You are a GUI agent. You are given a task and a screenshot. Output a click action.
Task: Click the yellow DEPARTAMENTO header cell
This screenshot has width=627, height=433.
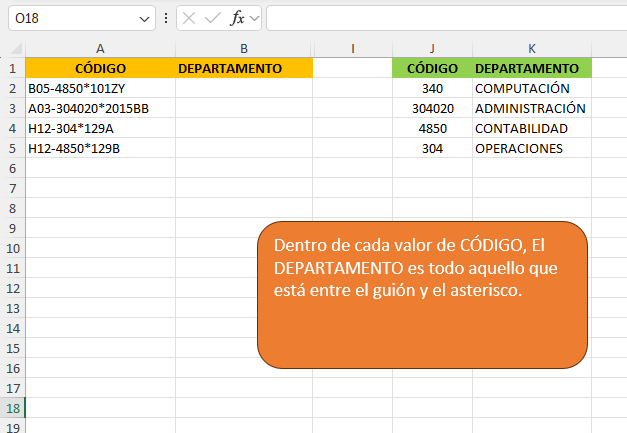[244, 68]
